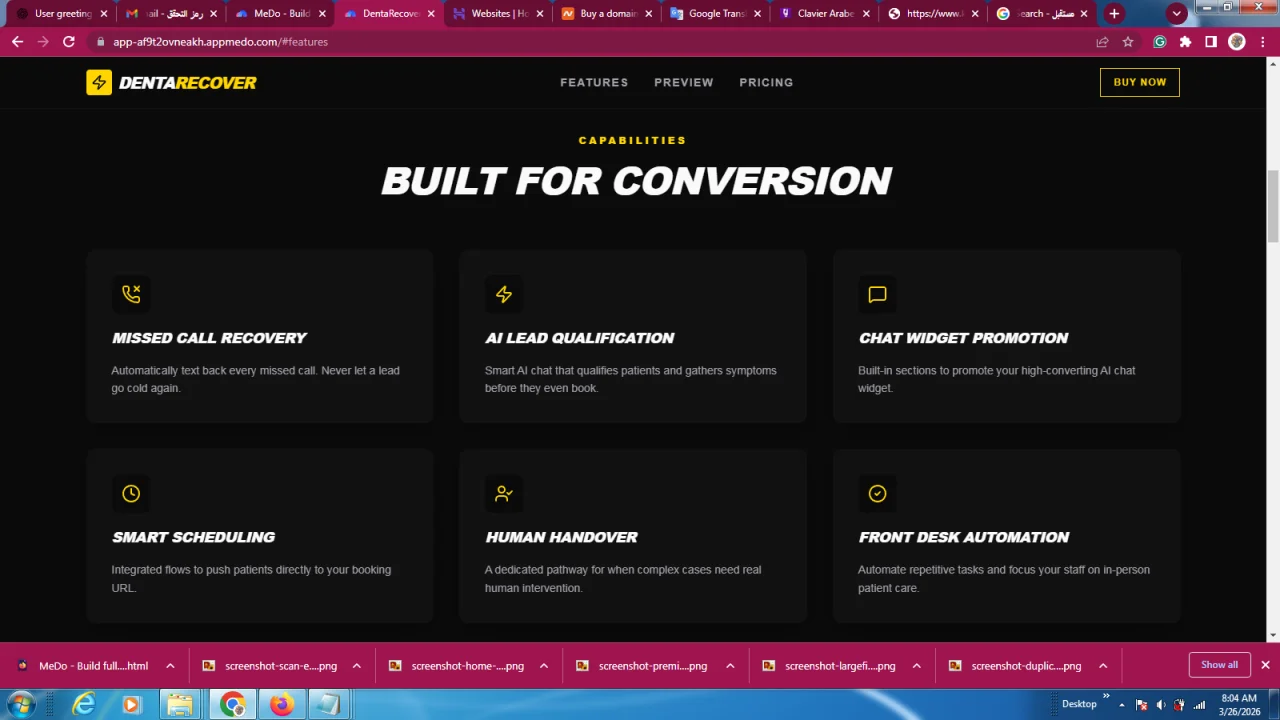Reload the page with the refresh icon
The image size is (1280, 720).
[68, 42]
